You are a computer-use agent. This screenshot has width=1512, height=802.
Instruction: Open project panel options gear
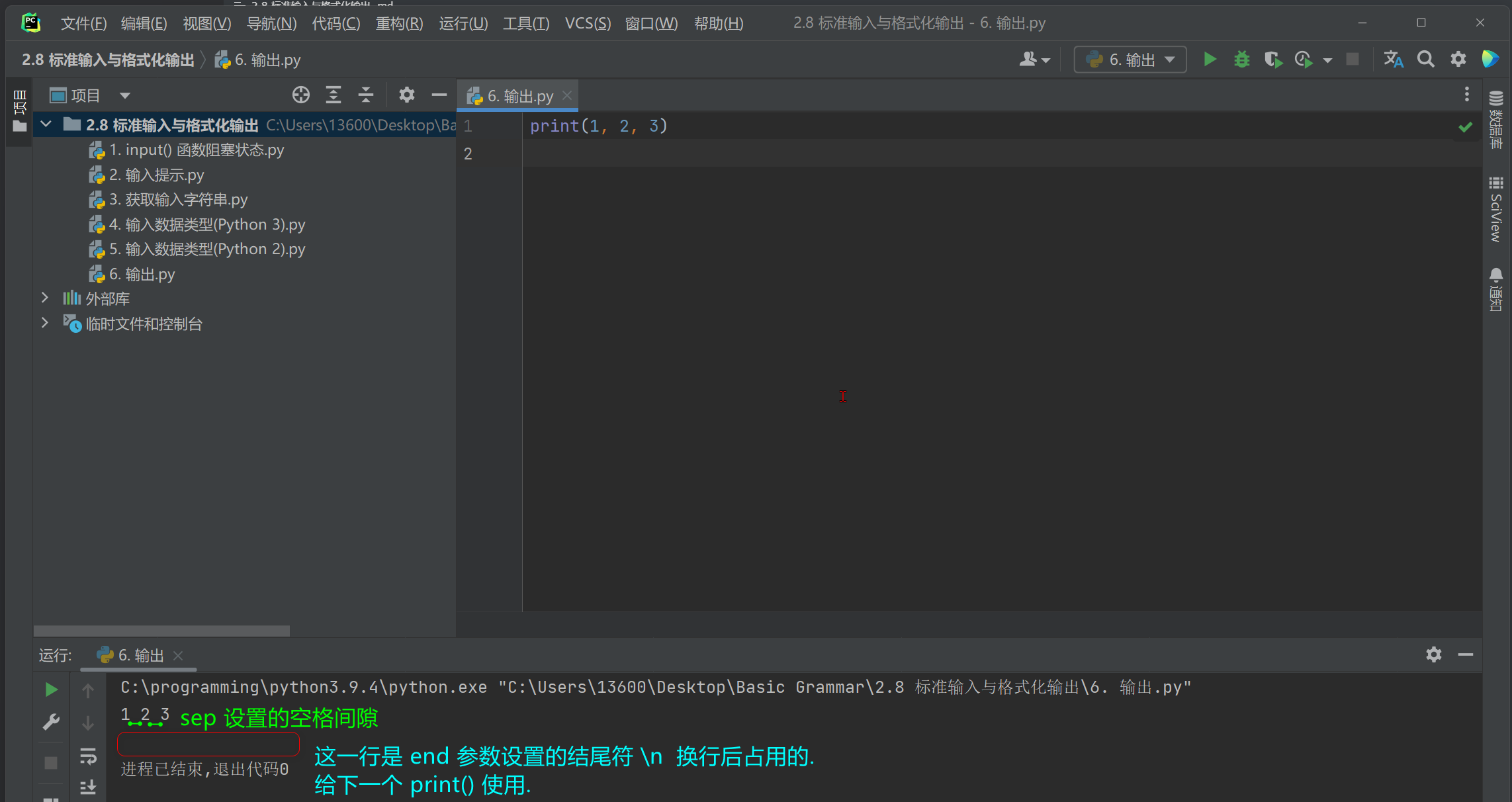(x=407, y=95)
